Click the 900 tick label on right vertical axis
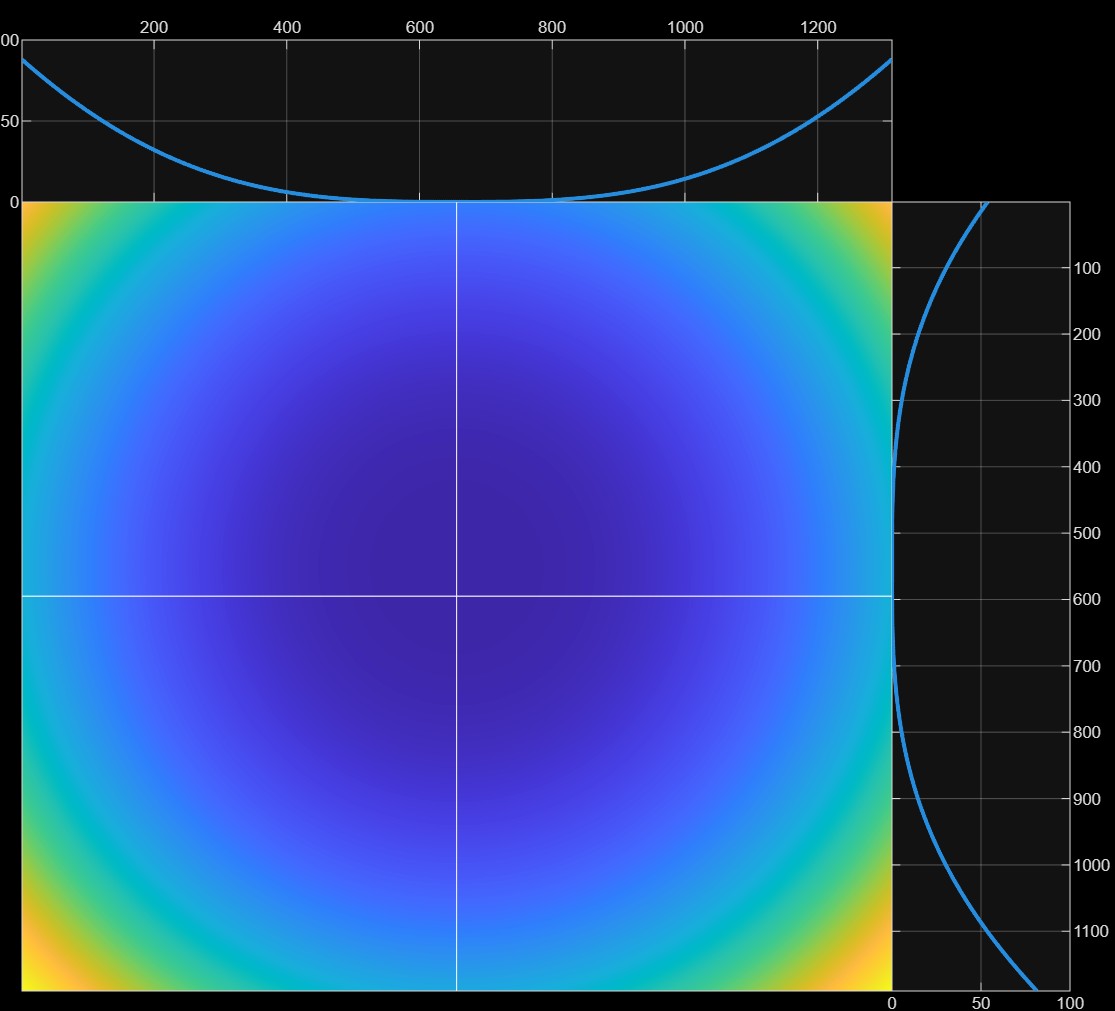The height and width of the screenshot is (1011, 1115). [x=1087, y=799]
